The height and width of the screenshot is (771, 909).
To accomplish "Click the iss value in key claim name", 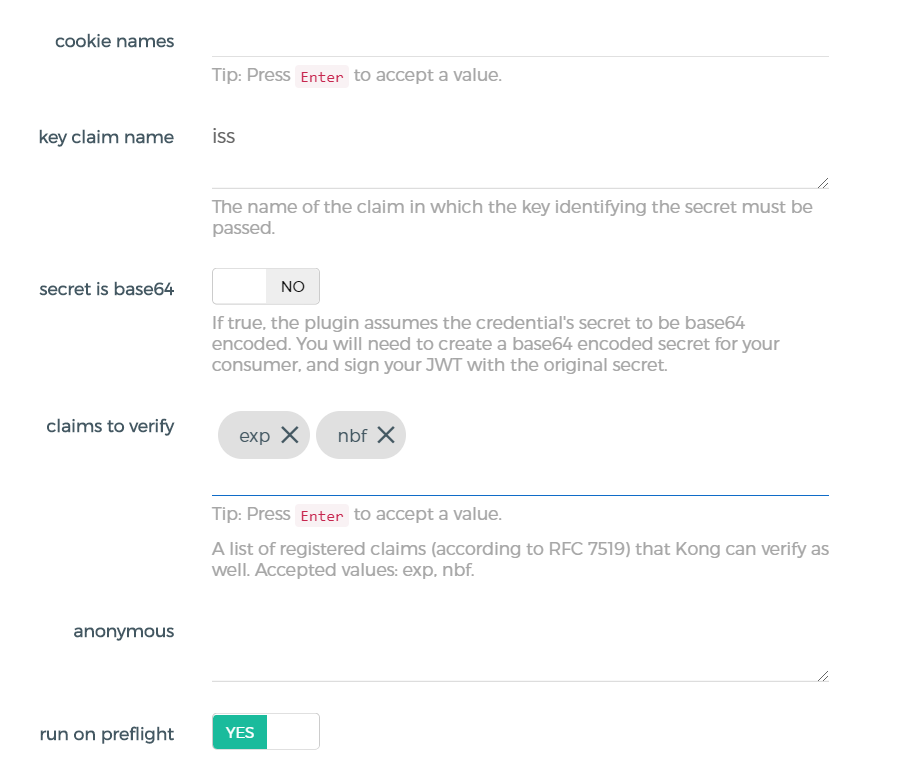I will pos(223,137).
